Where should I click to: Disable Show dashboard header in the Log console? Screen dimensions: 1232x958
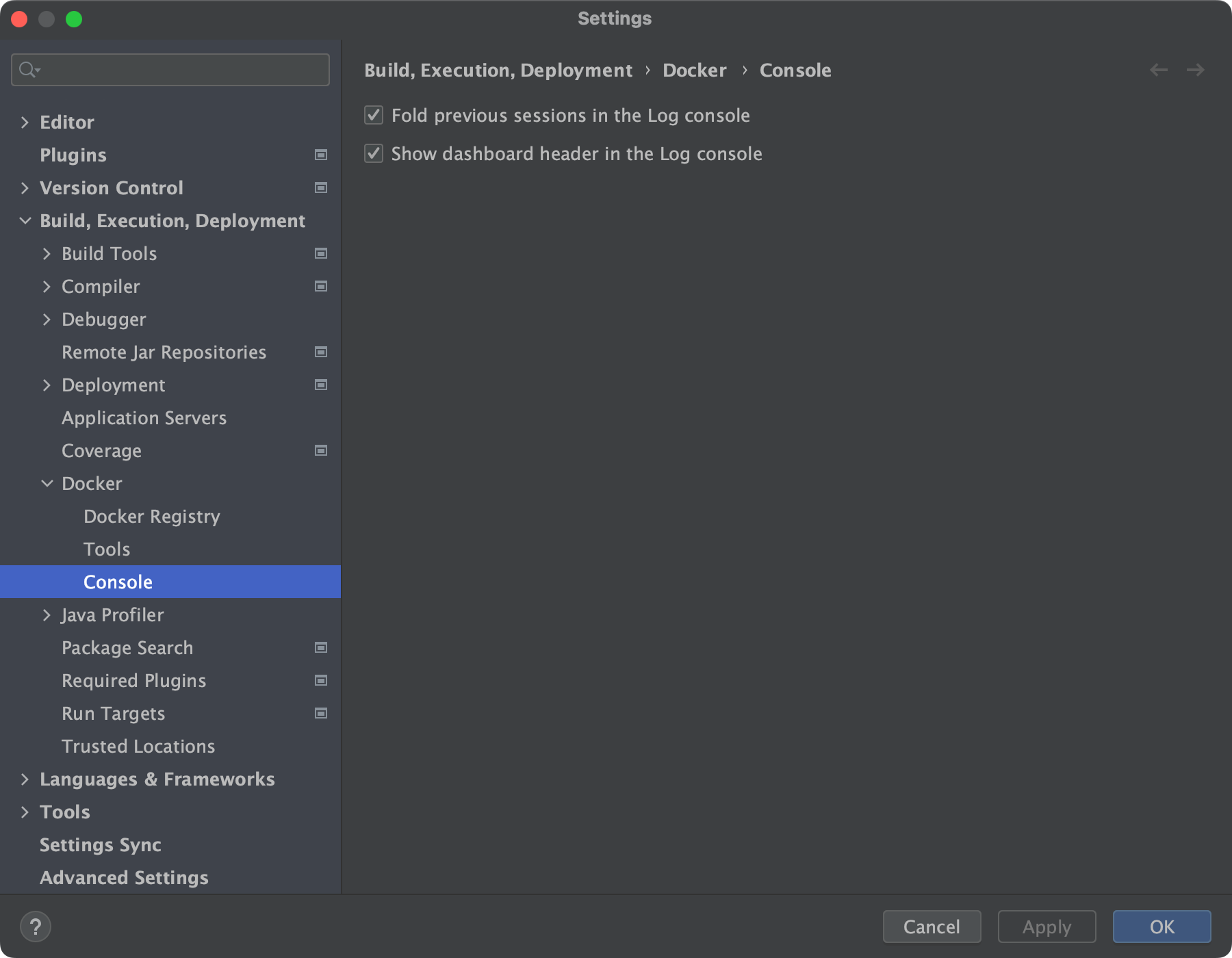[x=373, y=154]
